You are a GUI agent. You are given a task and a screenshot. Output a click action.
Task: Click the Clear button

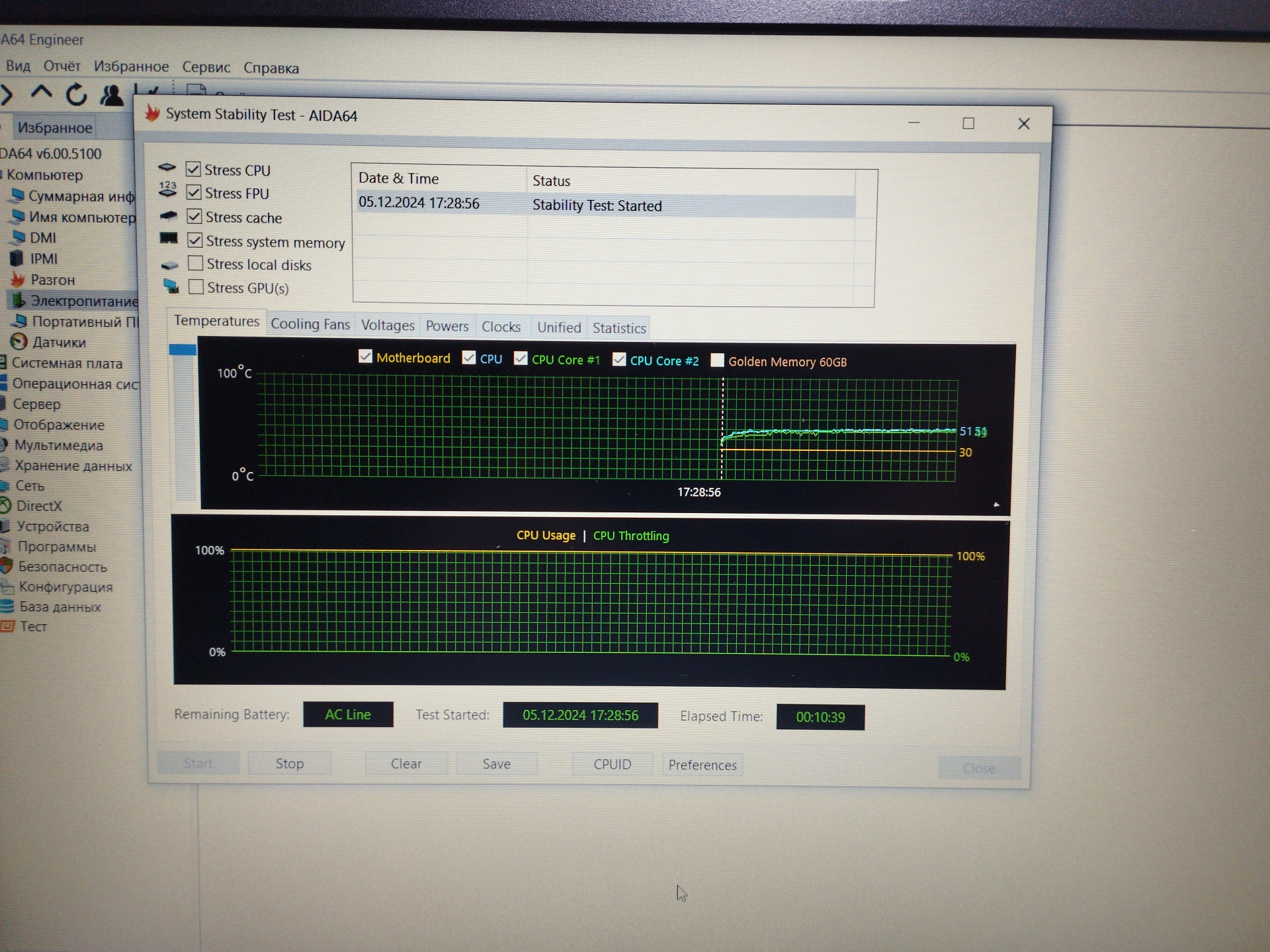[x=406, y=764]
